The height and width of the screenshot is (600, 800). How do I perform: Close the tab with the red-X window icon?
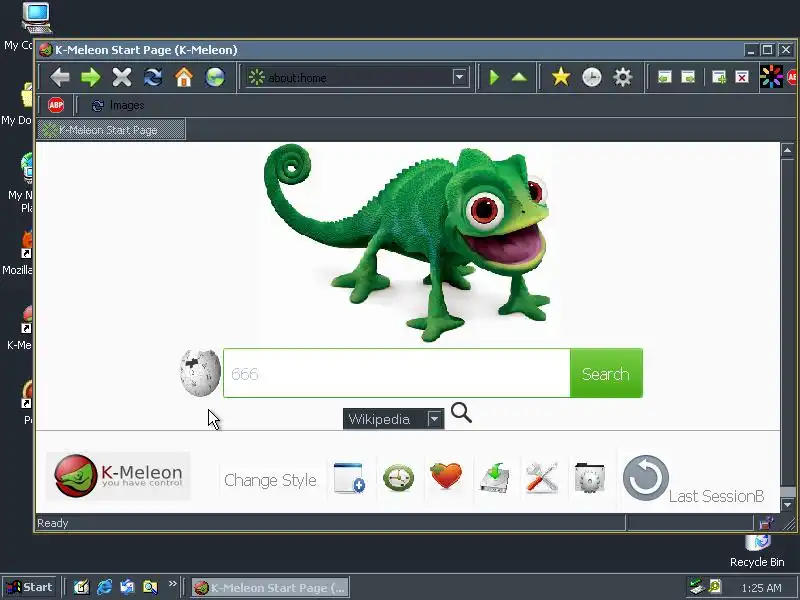pyautogui.click(x=742, y=78)
